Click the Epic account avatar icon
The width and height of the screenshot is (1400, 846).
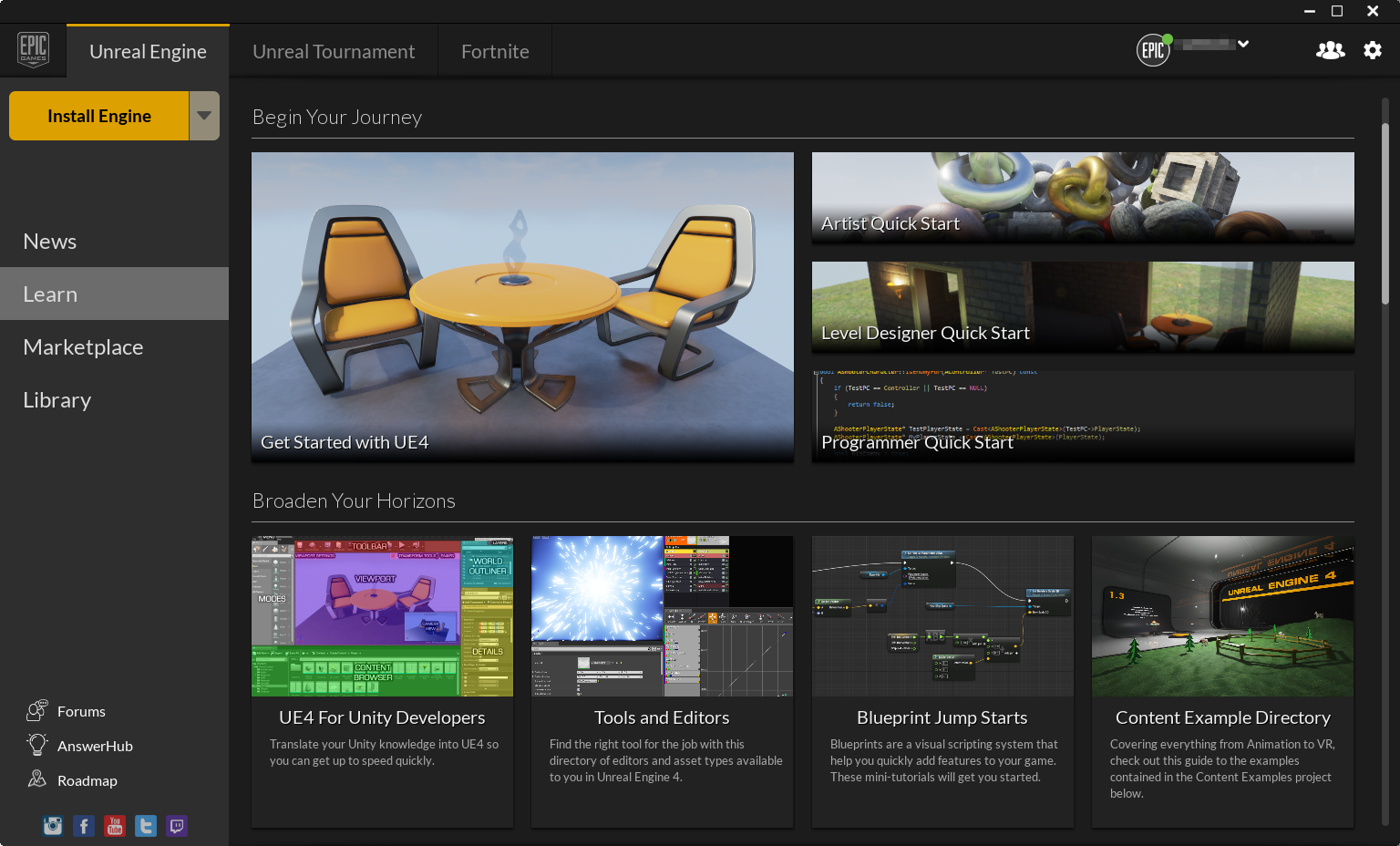coord(1153,50)
